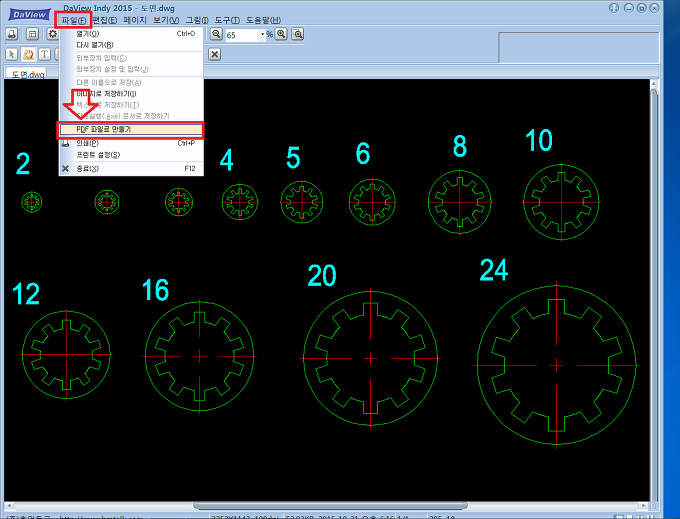Screen dimensions: 680x519
Task: Switch to the 도면.dwg document tab
Action: pos(28,74)
